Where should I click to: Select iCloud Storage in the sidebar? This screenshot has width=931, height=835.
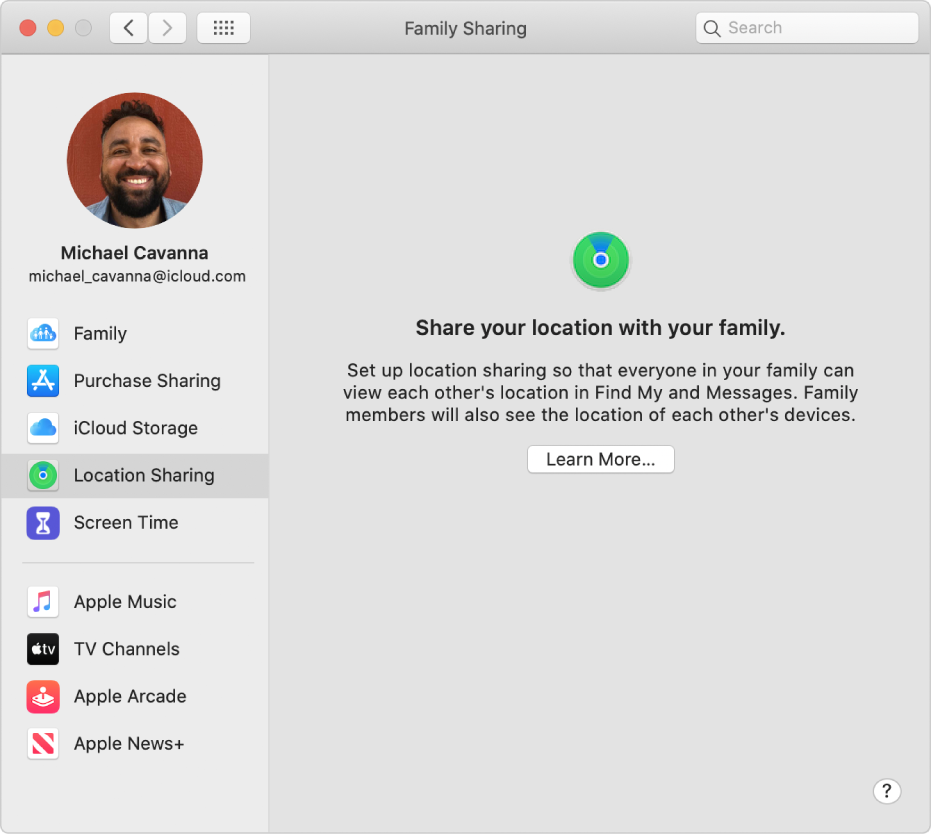point(135,428)
